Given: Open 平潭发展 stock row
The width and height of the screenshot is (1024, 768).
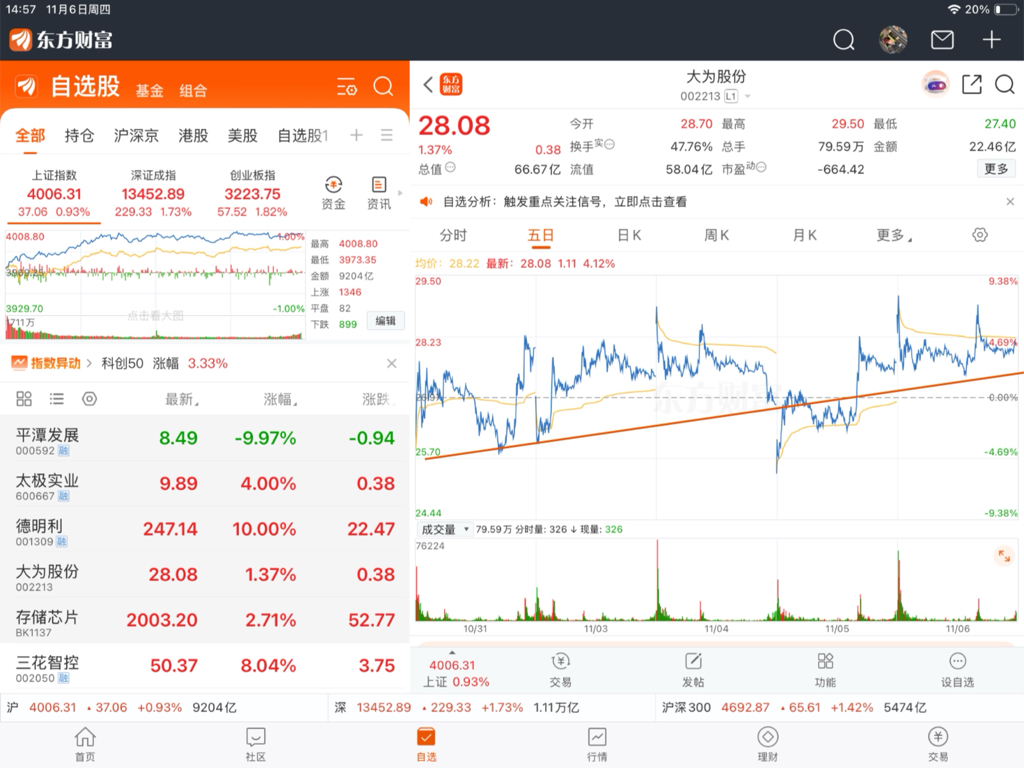Looking at the screenshot, I should coord(205,438).
